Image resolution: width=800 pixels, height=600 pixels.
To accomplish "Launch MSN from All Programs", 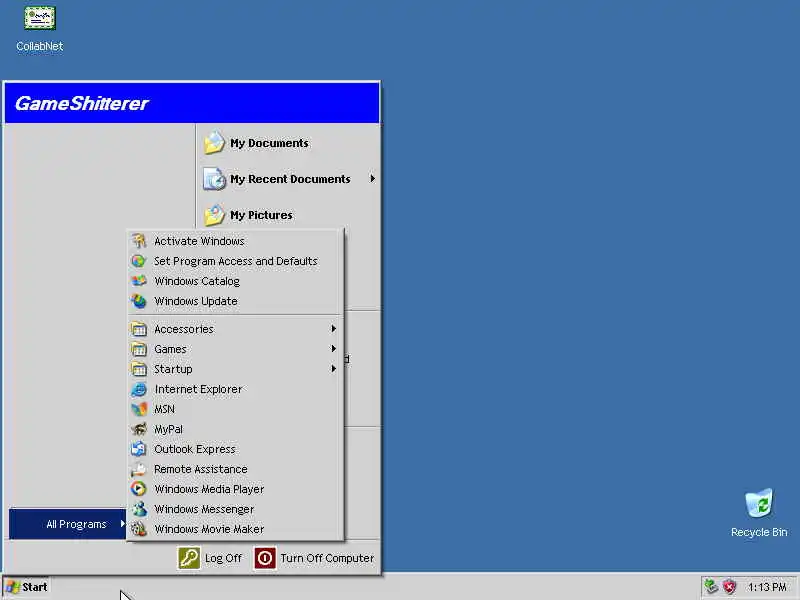I will [x=235, y=409].
